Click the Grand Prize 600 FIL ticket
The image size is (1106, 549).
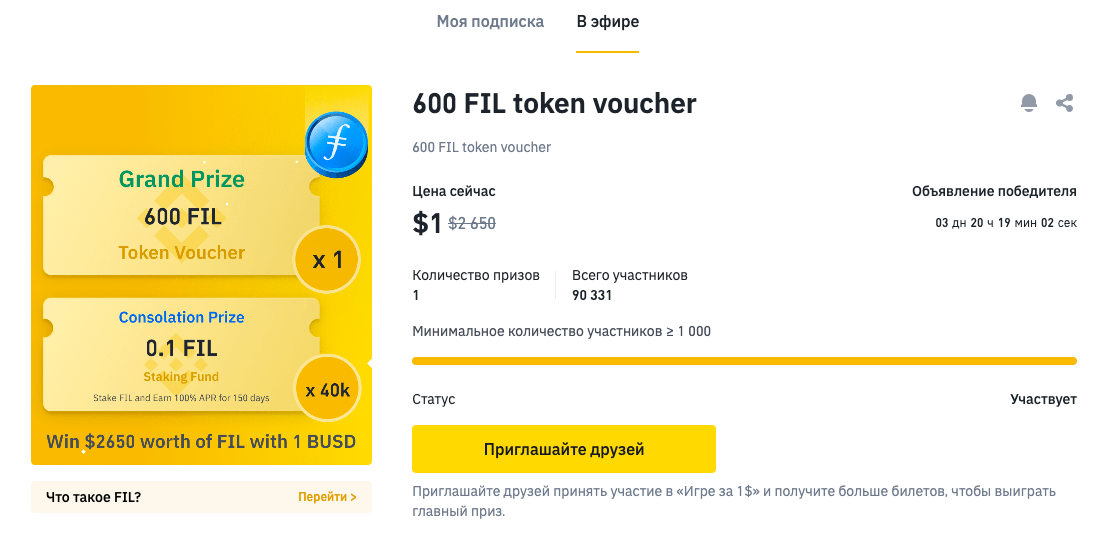(181, 216)
